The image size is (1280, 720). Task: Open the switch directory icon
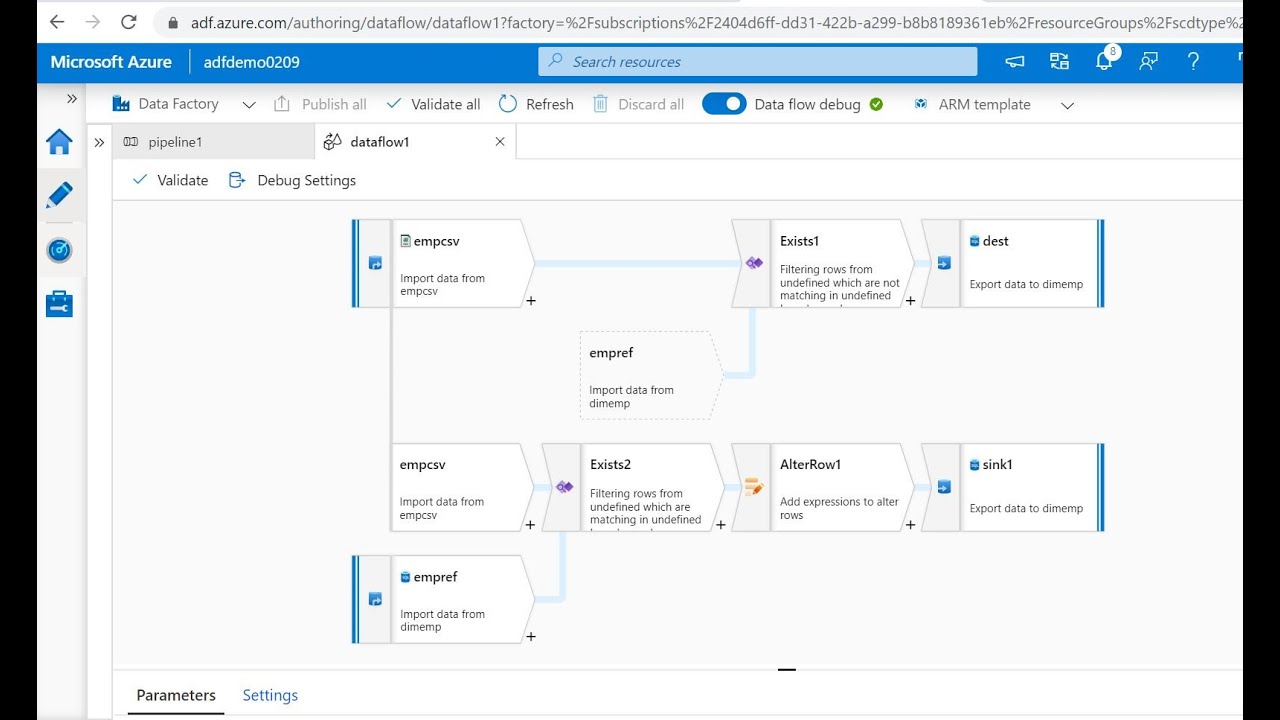[x=1059, y=61]
